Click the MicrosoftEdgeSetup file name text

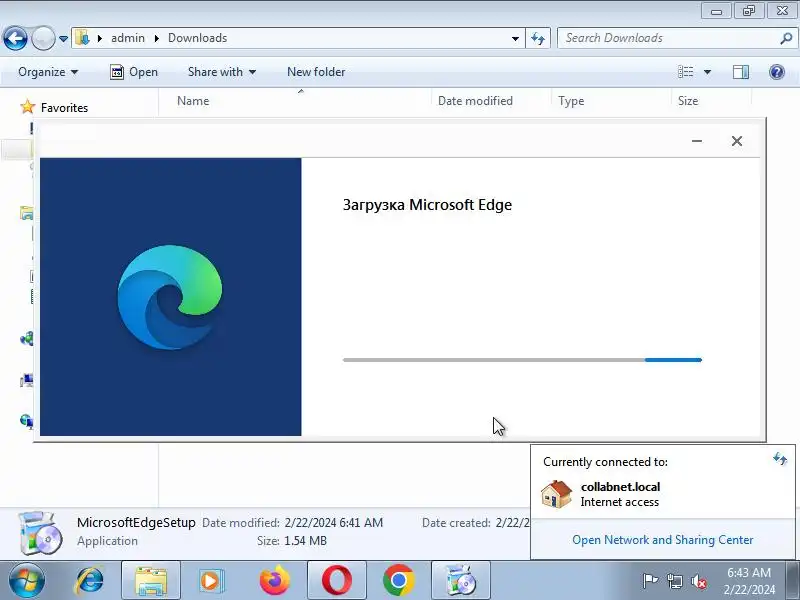(x=136, y=522)
